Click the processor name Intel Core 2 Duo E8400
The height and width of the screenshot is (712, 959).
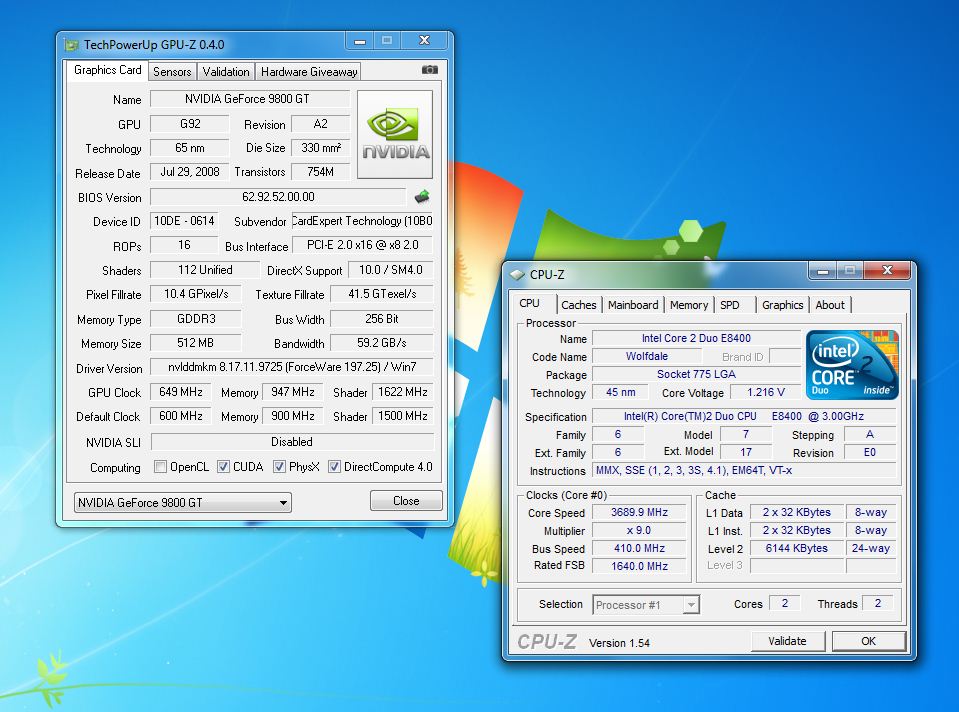697,338
